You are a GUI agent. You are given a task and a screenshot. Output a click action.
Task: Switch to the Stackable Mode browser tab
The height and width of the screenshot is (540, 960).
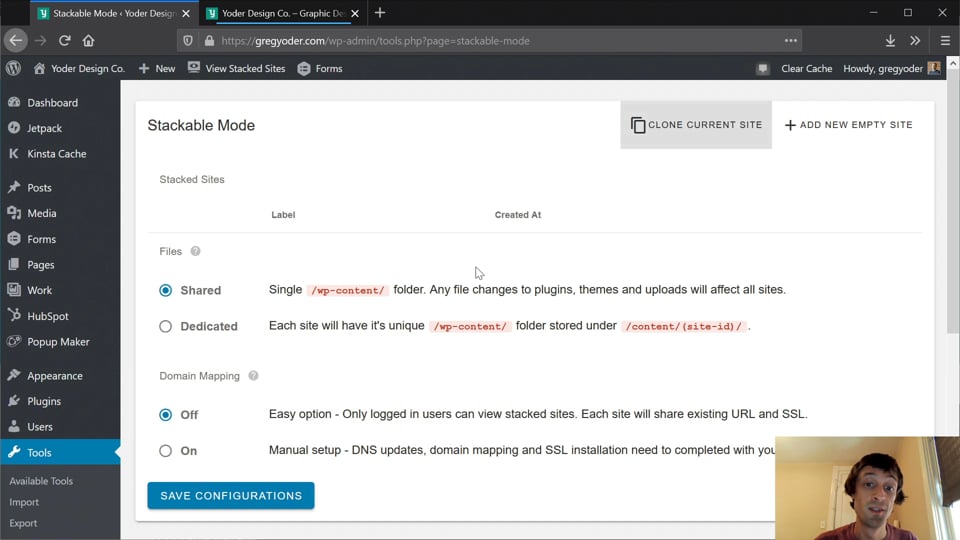(114, 13)
